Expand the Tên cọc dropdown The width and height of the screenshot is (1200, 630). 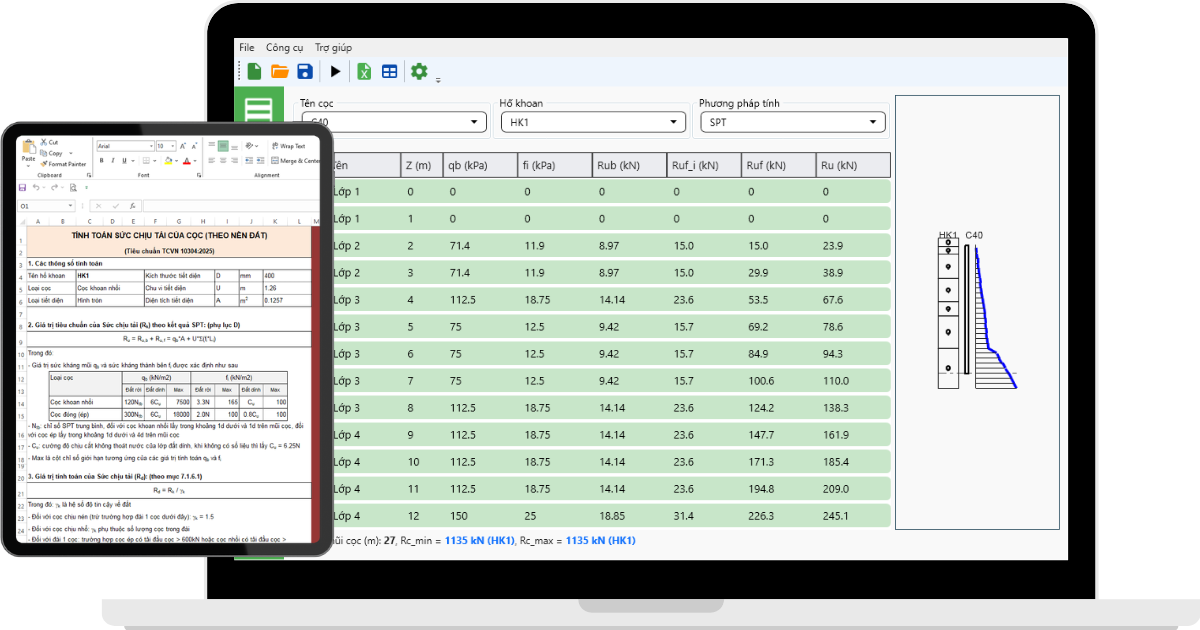394,122
